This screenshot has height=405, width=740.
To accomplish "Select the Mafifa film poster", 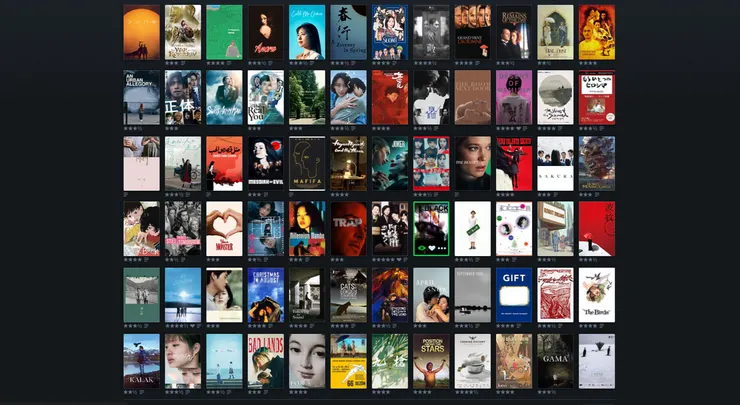I will 307,163.
